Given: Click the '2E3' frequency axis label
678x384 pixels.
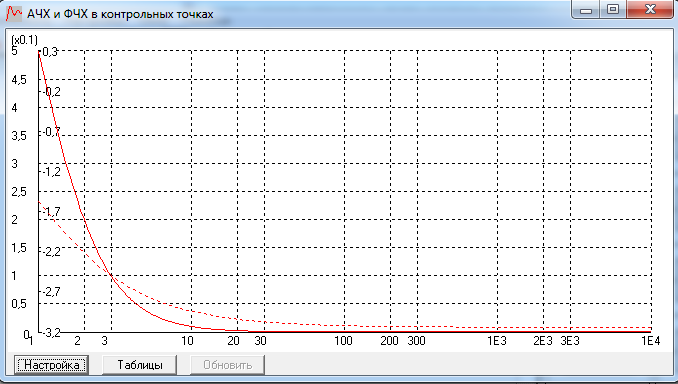Looking at the screenshot, I should click(543, 341).
